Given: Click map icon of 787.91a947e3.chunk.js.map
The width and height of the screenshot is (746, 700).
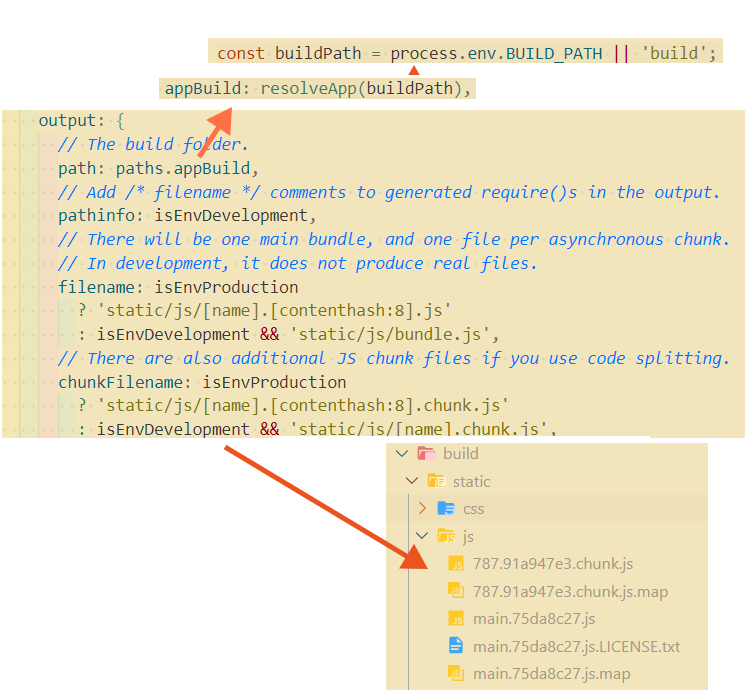Looking at the screenshot, I should (x=456, y=591).
